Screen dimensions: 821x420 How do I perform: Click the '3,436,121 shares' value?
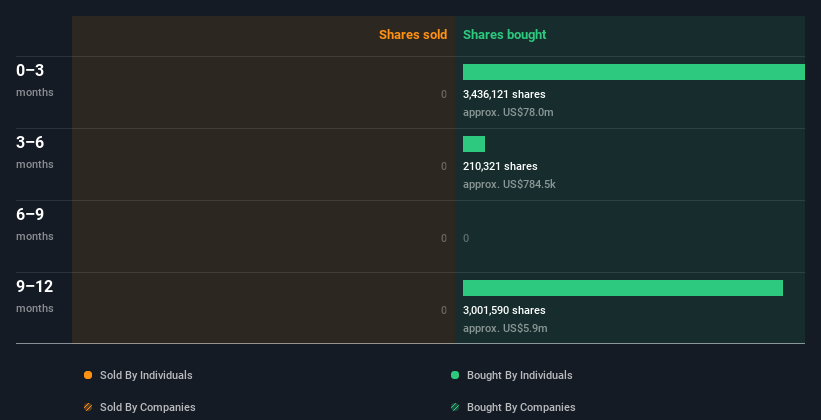504,94
